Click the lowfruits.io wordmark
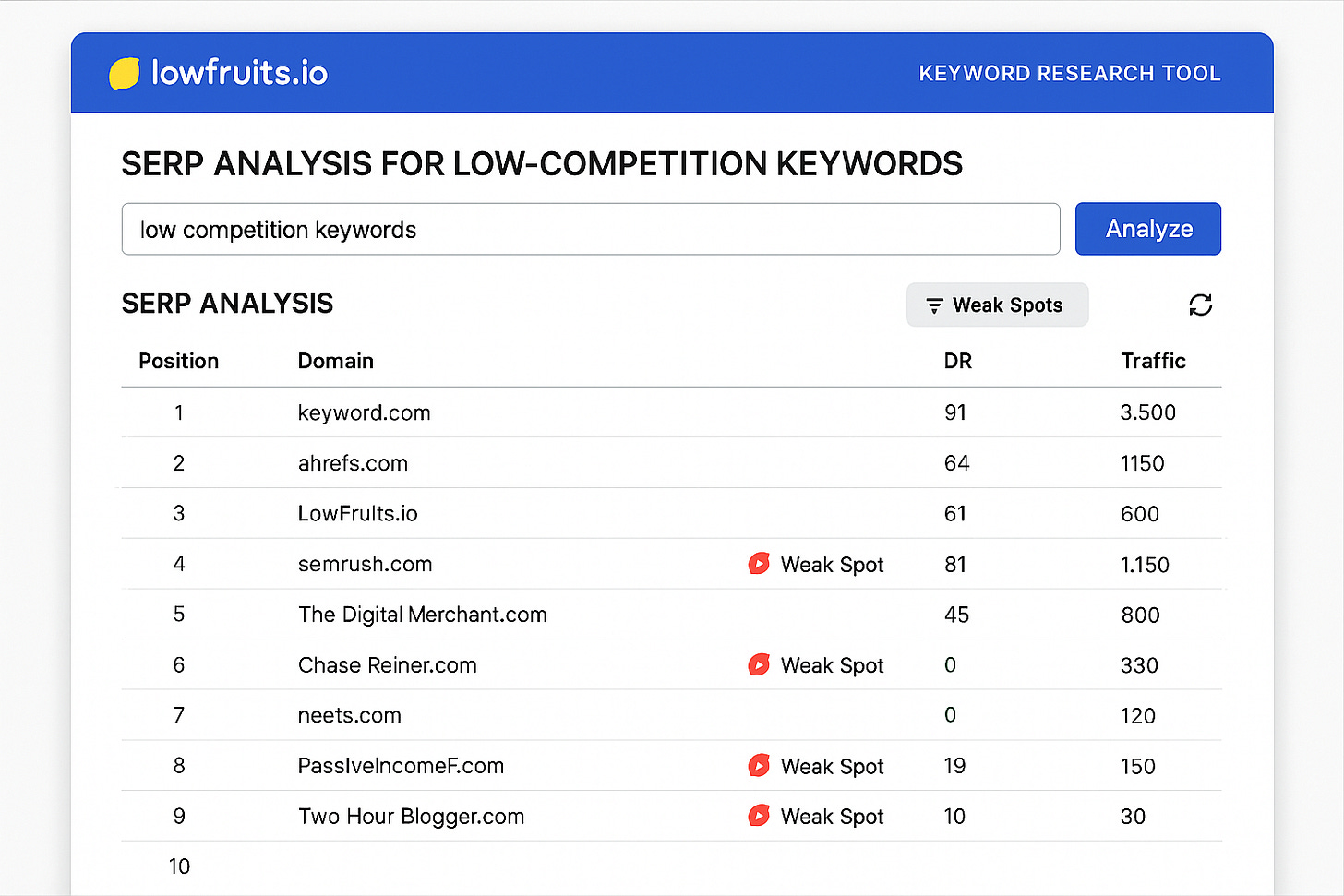The height and width of the screenshot is (896, 1344). point(241,72)
